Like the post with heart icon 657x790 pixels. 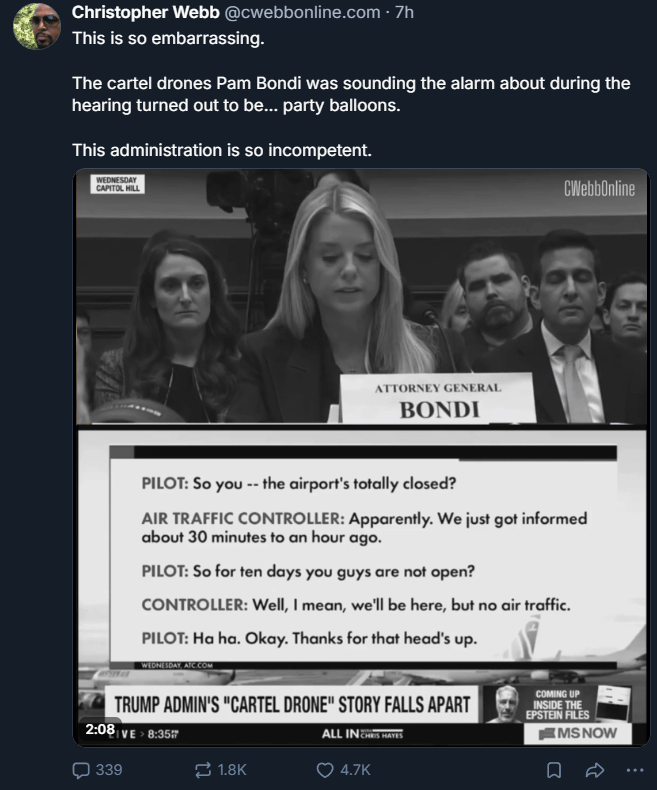[325, 770]
